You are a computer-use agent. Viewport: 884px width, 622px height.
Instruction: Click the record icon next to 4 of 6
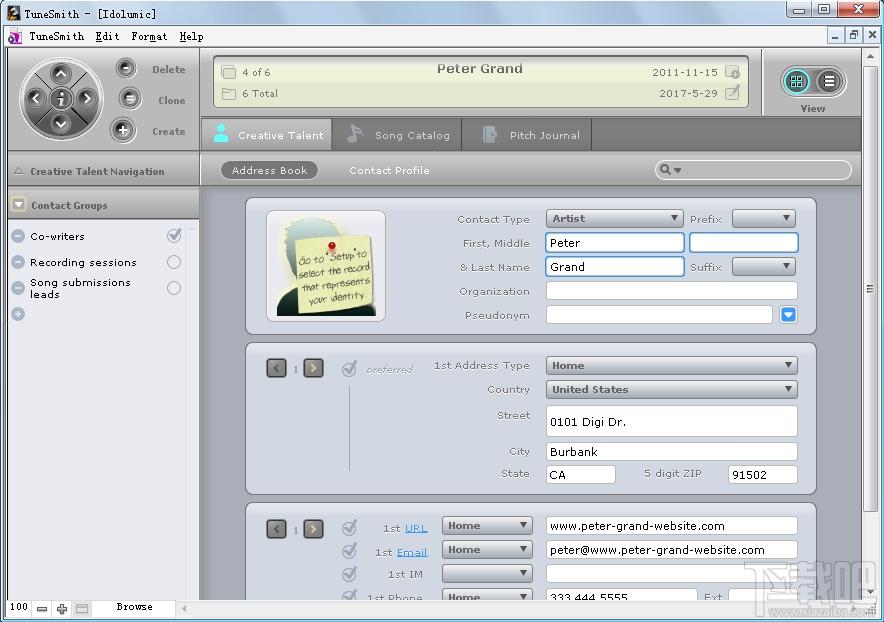tap(228, 72)
